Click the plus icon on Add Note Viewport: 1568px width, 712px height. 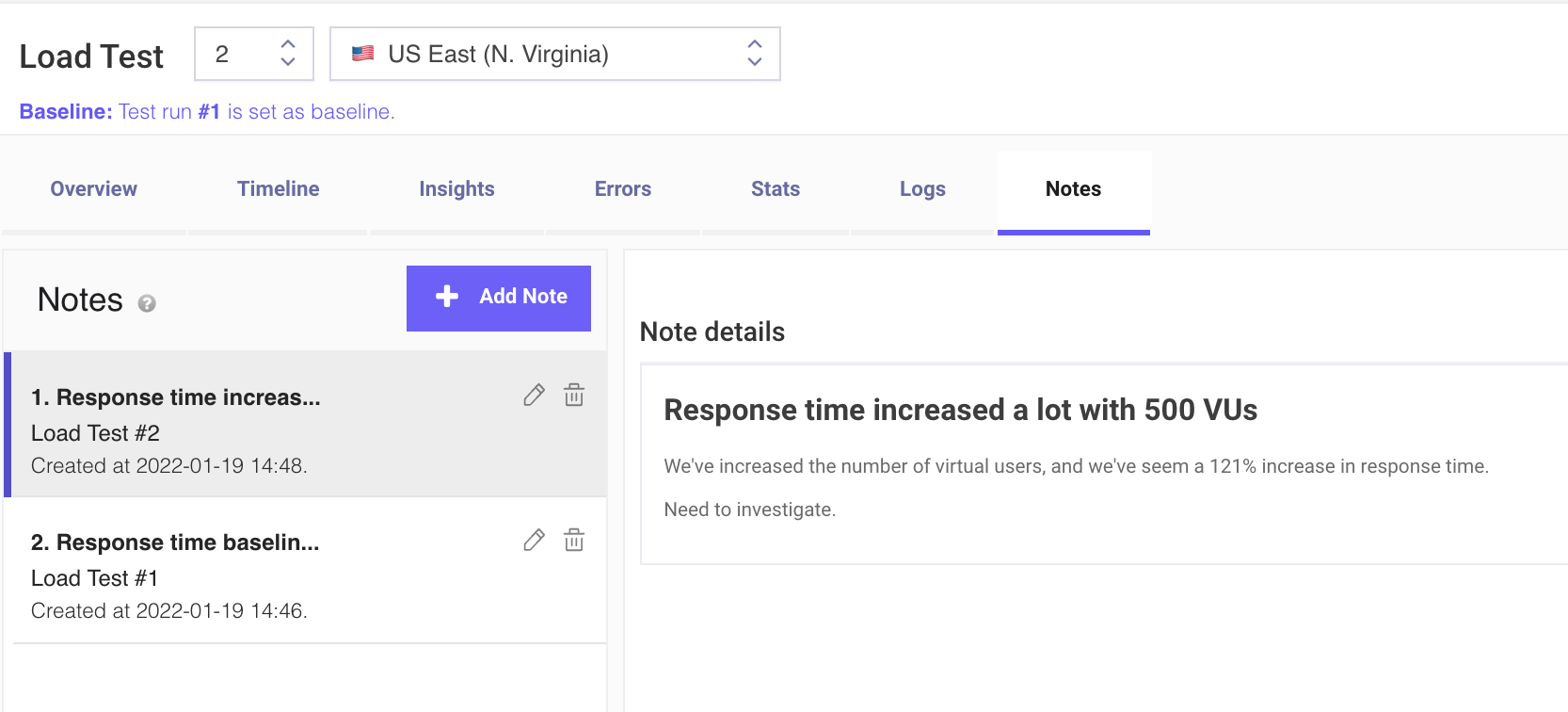447,296
